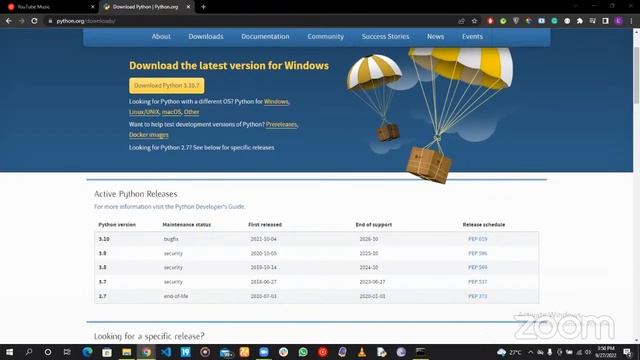Open the terminal window on taskbar
640x360 pixels.
[420, 352]
